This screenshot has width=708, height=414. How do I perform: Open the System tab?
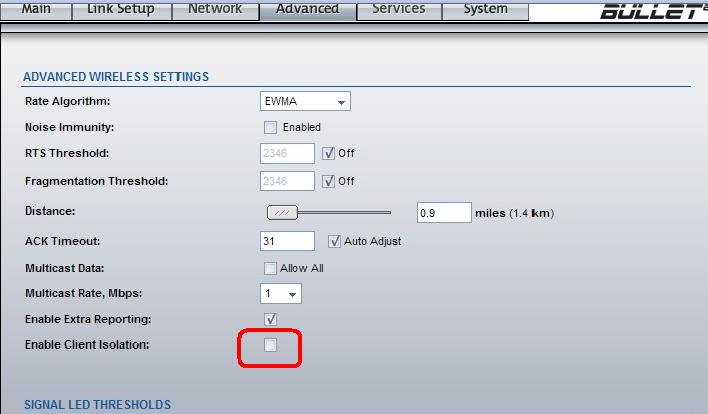[x=485, y=10]
